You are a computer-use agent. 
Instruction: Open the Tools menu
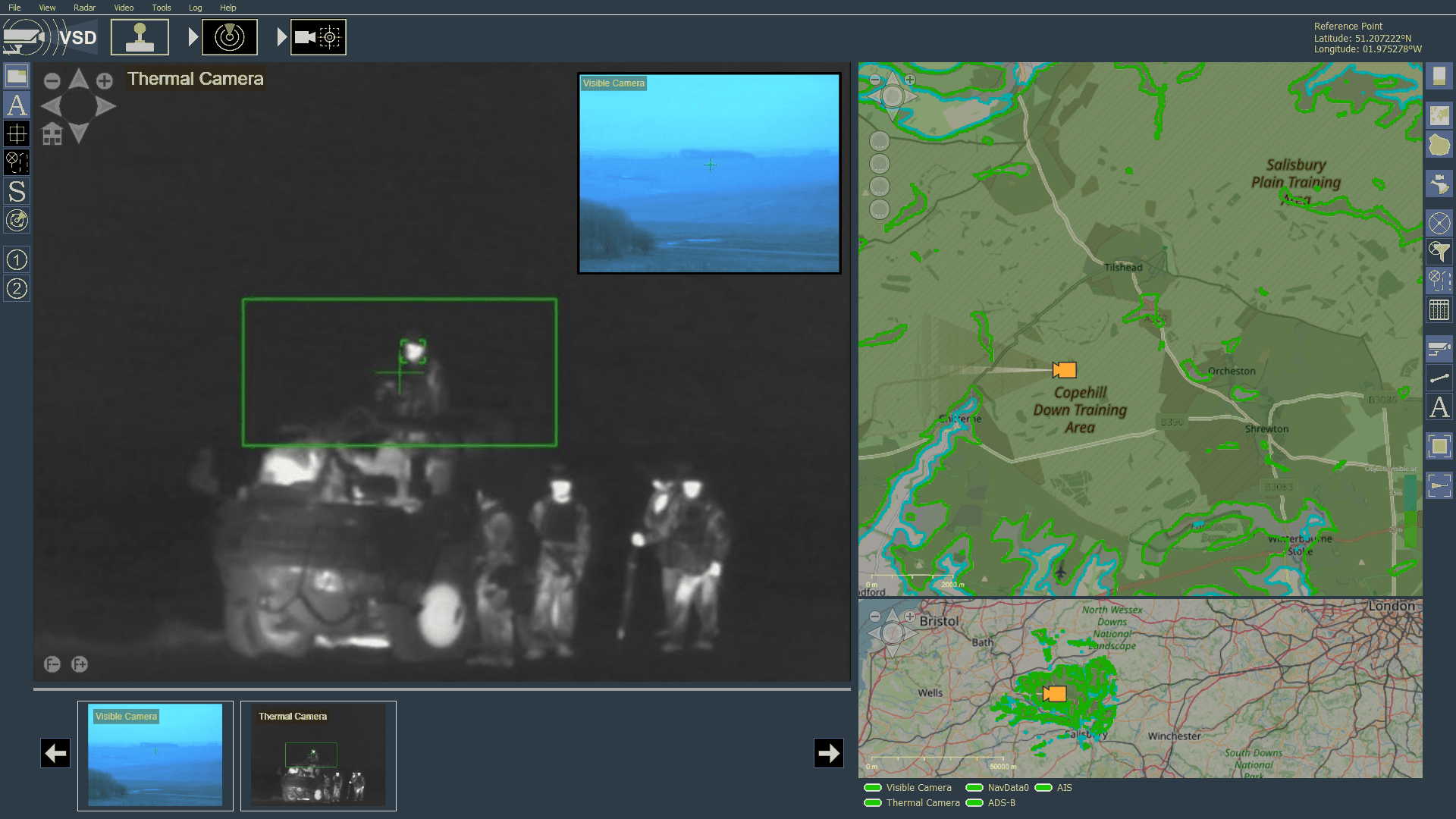(x=161, y=8)
